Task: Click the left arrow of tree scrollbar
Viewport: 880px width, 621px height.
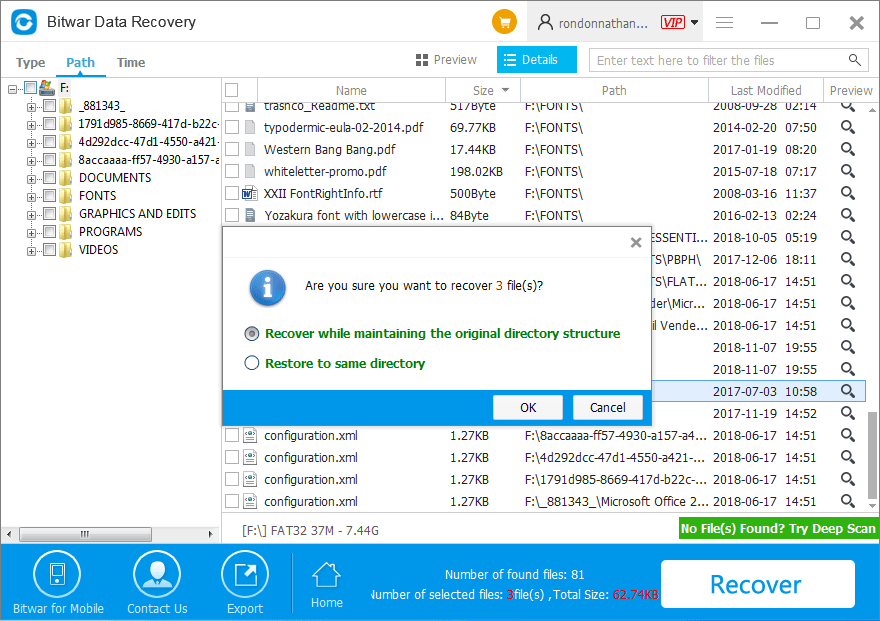Action: [x=8, y=534]
